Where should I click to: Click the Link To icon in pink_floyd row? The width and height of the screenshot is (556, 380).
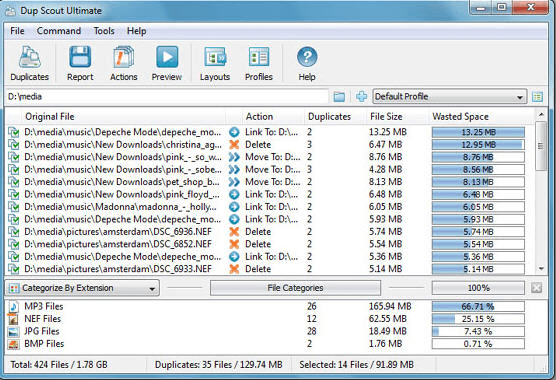(x=234, y=194)
